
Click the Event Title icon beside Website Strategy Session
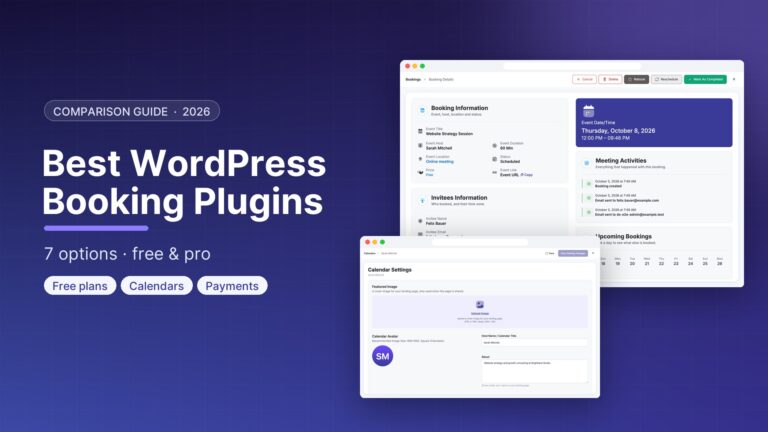click(420, 131)
